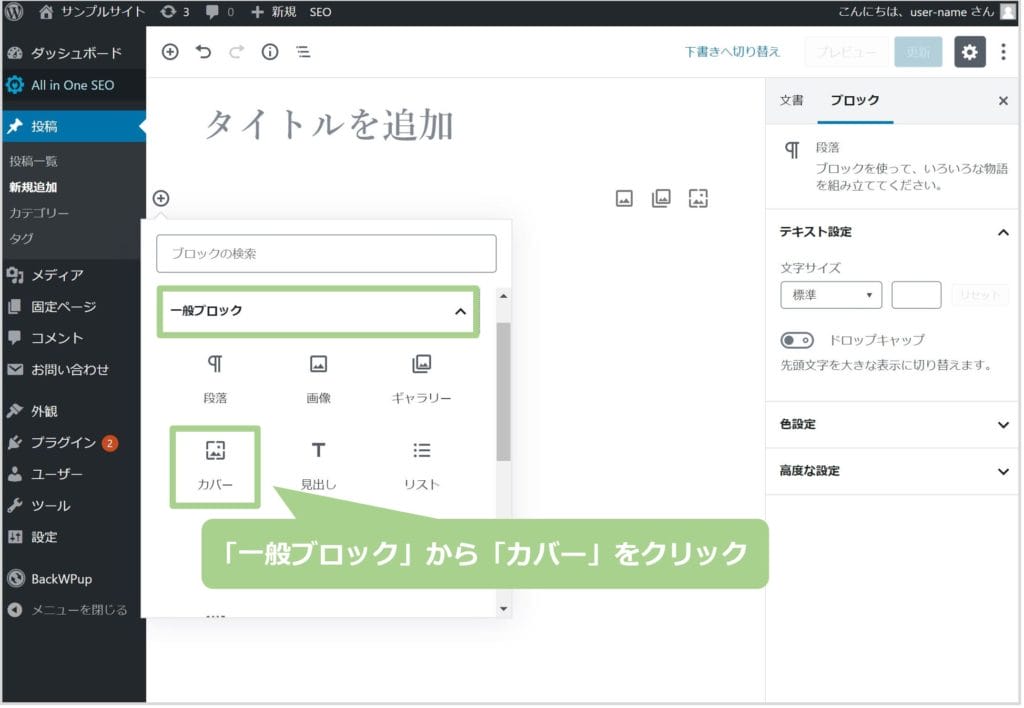Click the block search (ブロックの検索) field
The image size is (1024, 708).
(326, 254)
